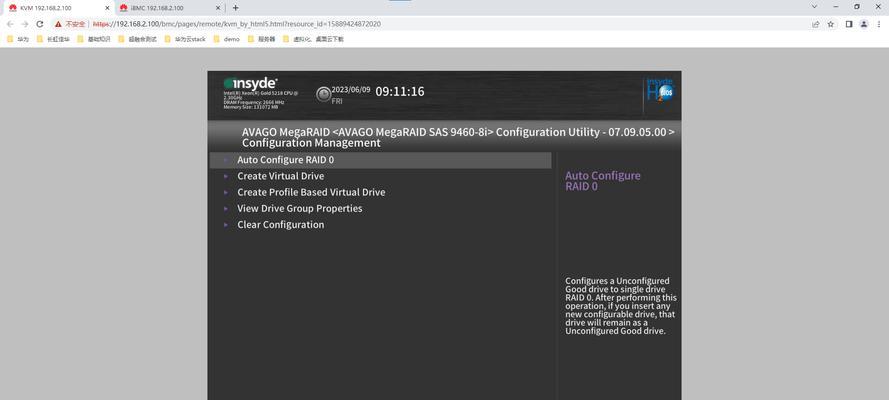889x400 pixels.
Task: Click the Insyde logo in BIOS header
Action: click(250, 83)
